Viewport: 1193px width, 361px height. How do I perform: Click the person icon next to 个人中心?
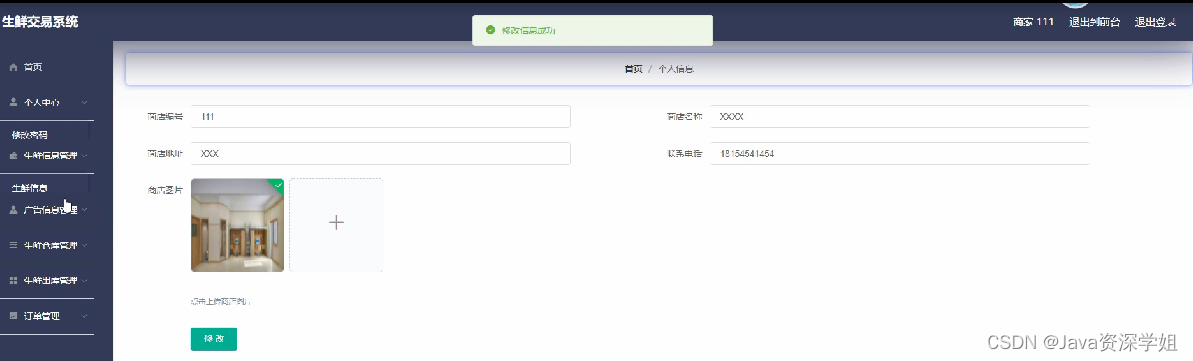pos(13,102)
